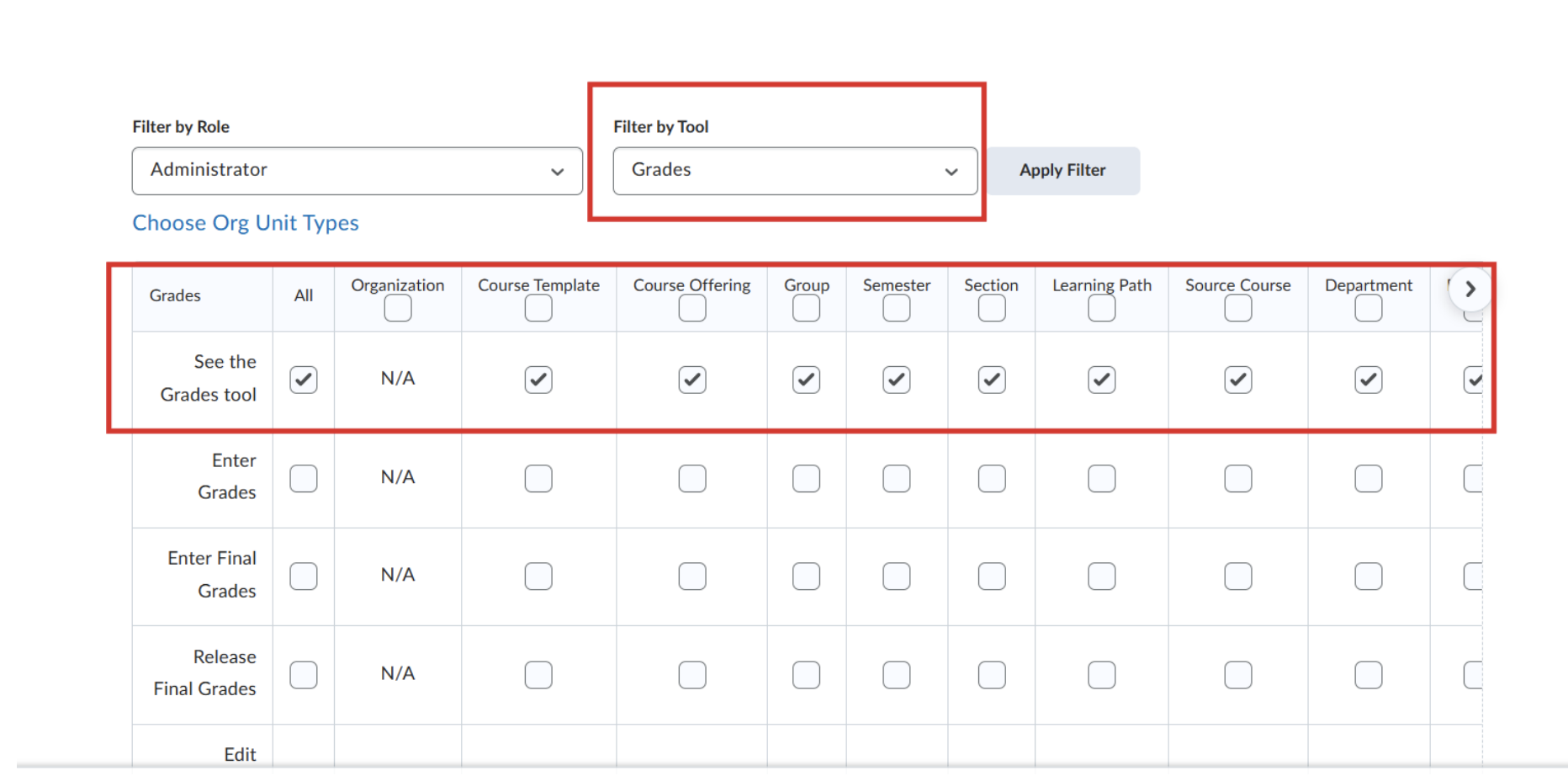Check the Learning Path column header checkbox
The height and width of the screenshot is (781, 1568).
(x=1102, y=309)
